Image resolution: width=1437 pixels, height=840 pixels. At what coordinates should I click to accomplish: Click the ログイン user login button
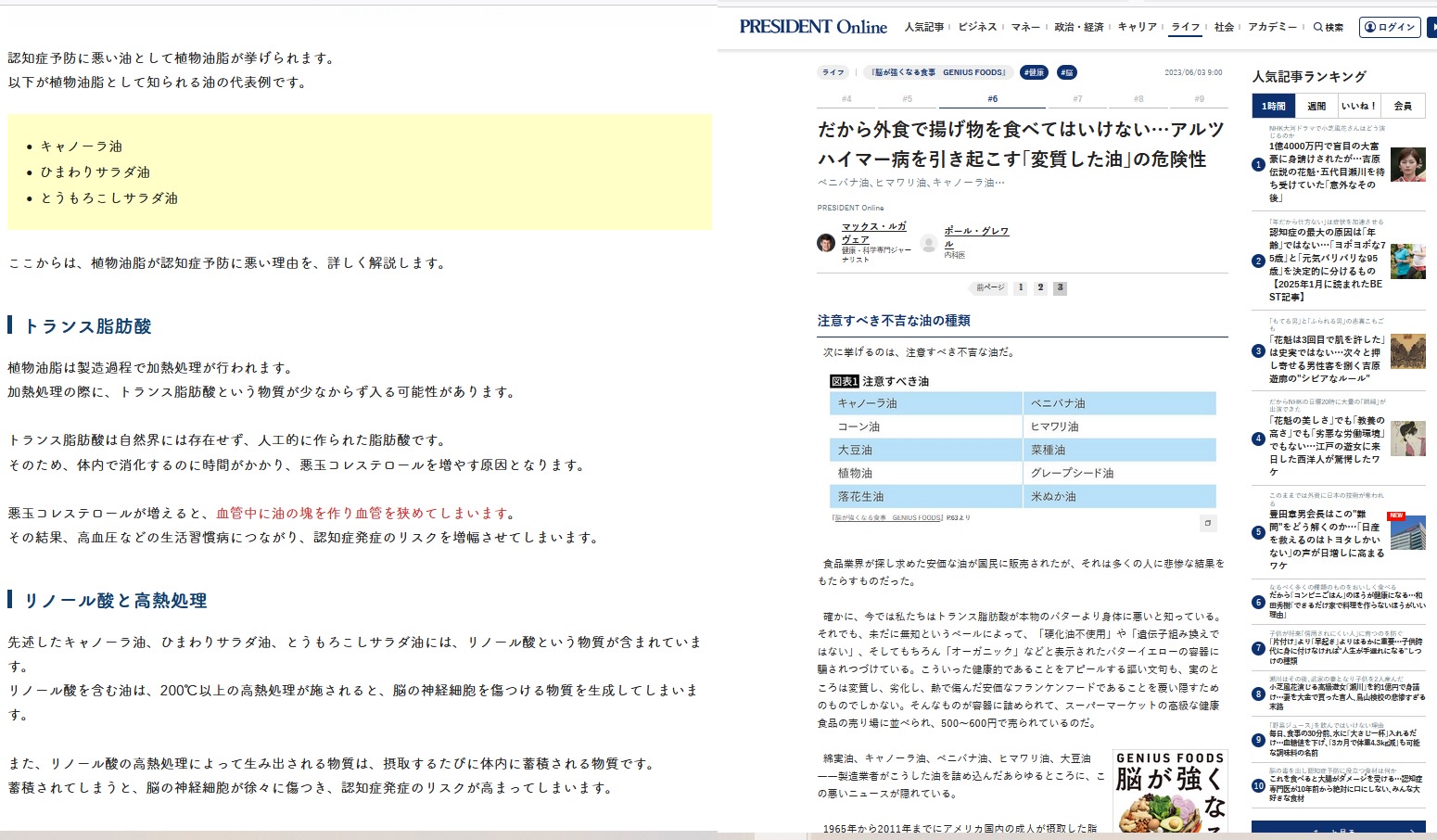coord(1389,27)
